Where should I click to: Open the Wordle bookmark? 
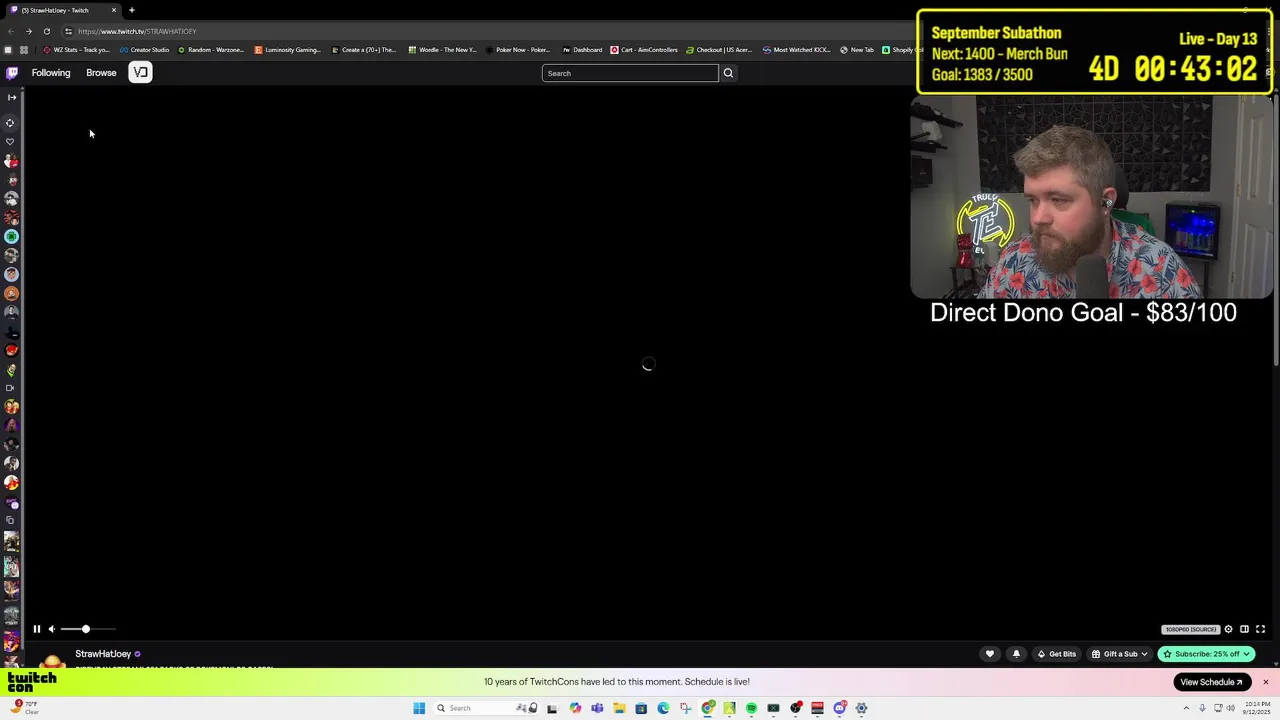(443, 50)
